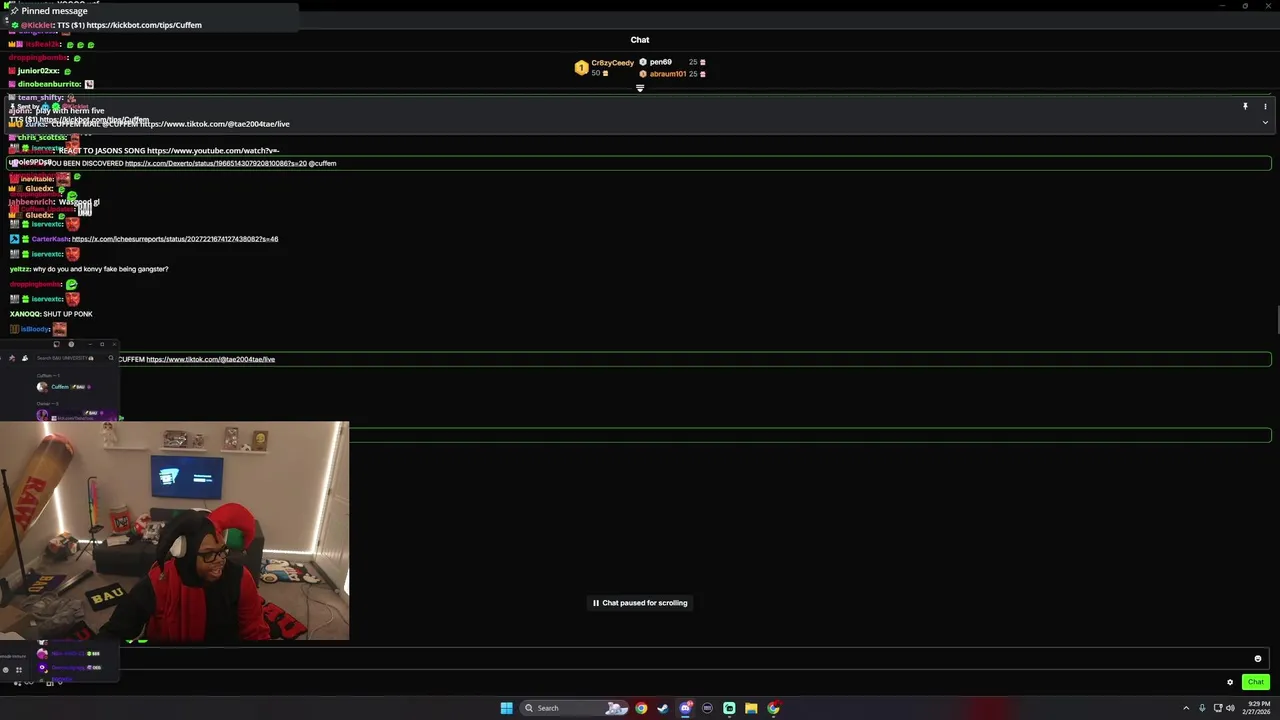
Task: Click username isBloody in chat
Action: (x=35, y=329)
